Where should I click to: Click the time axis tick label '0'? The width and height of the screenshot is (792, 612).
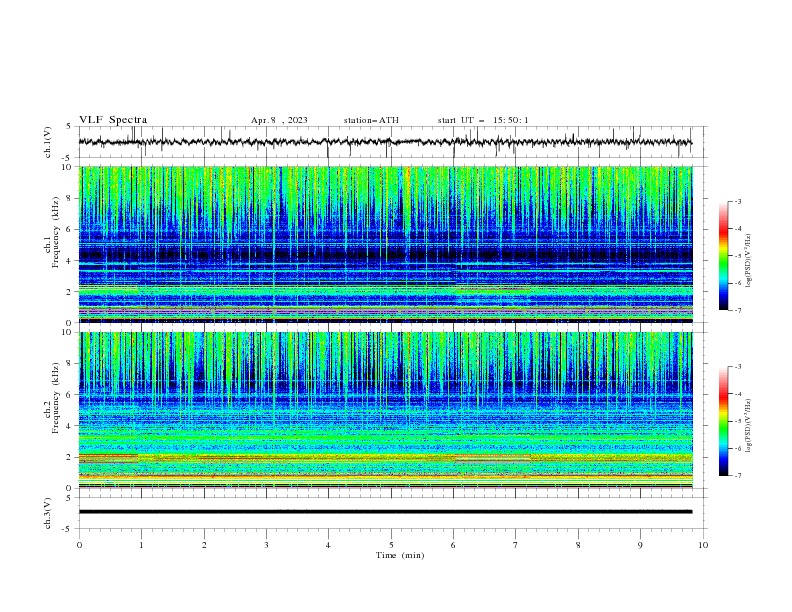(79, 545)
